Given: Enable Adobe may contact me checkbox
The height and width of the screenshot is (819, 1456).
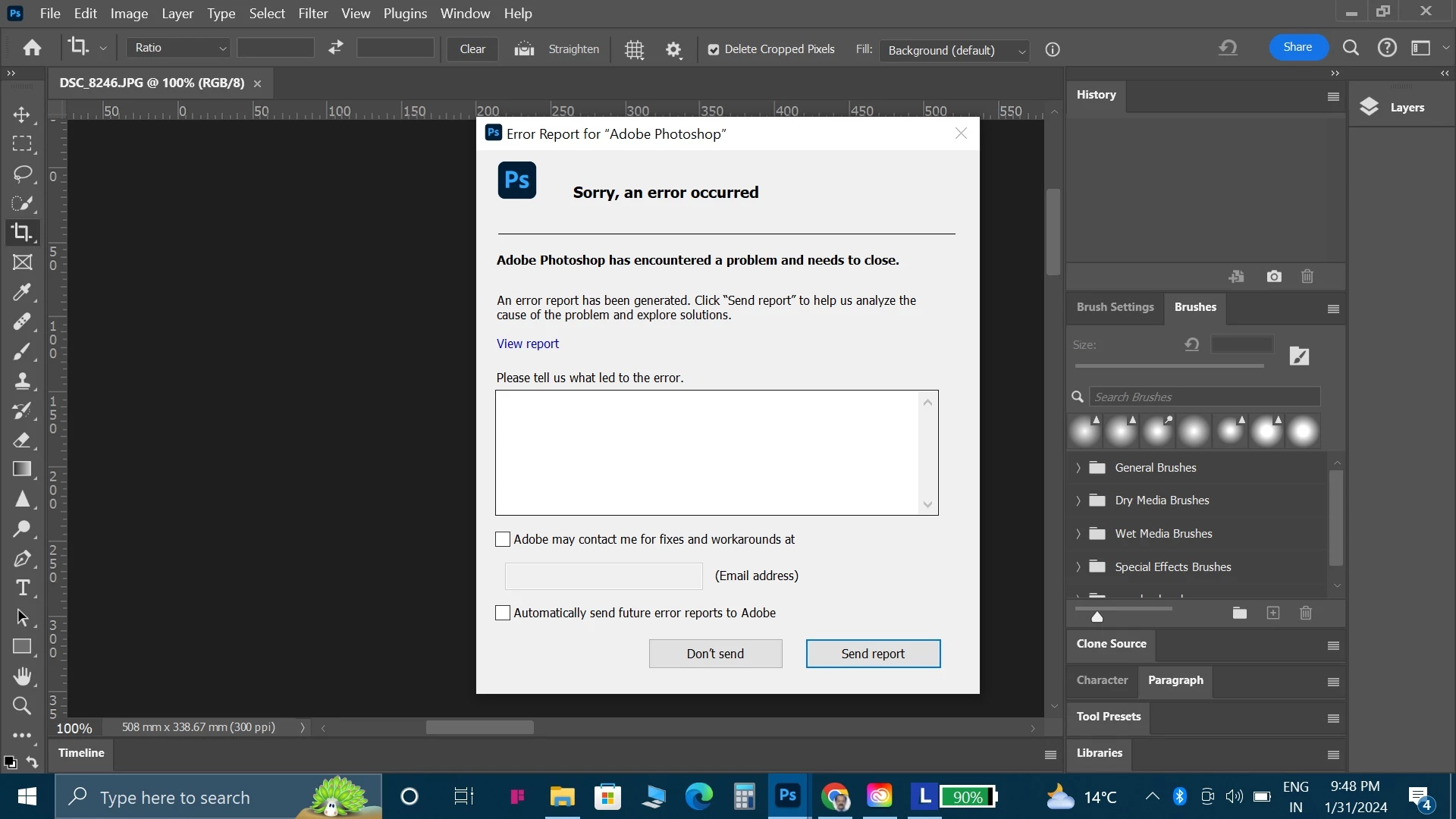Looking at the screenshot, I should (x=503, y=539).
